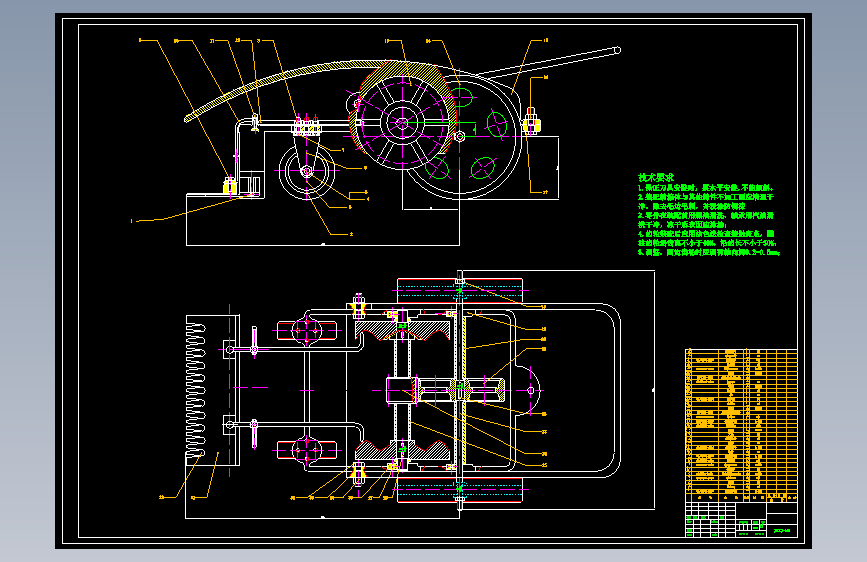Screen dimensions: 867x562
Task: Click the bottom red-outlined roller in the plan view
Action: pyautogui.click(x=460, y=490)
